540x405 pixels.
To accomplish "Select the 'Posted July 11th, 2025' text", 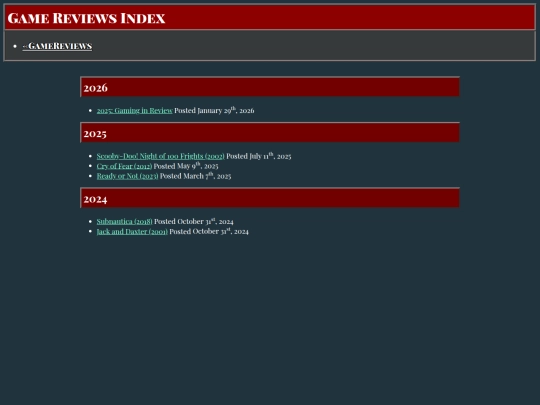I will click(259, 156).
